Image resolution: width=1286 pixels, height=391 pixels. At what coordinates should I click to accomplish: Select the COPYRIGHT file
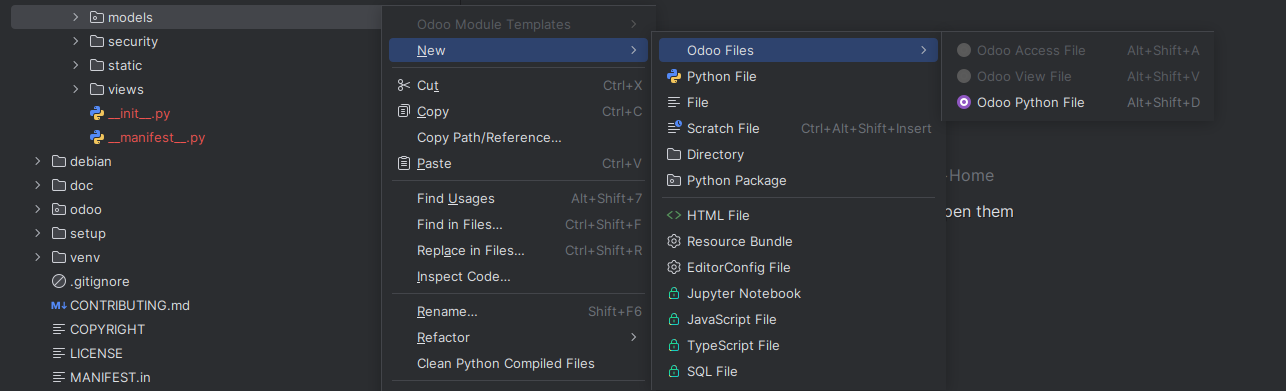click(197, 329)
